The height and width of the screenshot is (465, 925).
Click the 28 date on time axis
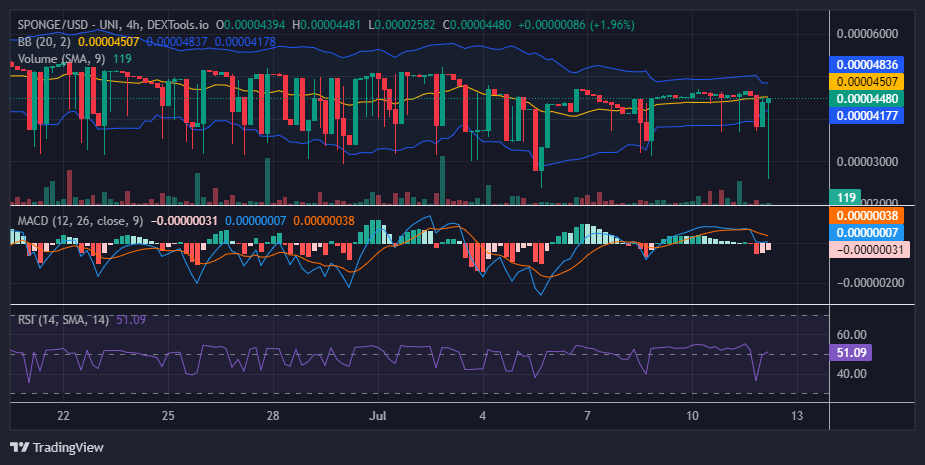click(273, 415)
